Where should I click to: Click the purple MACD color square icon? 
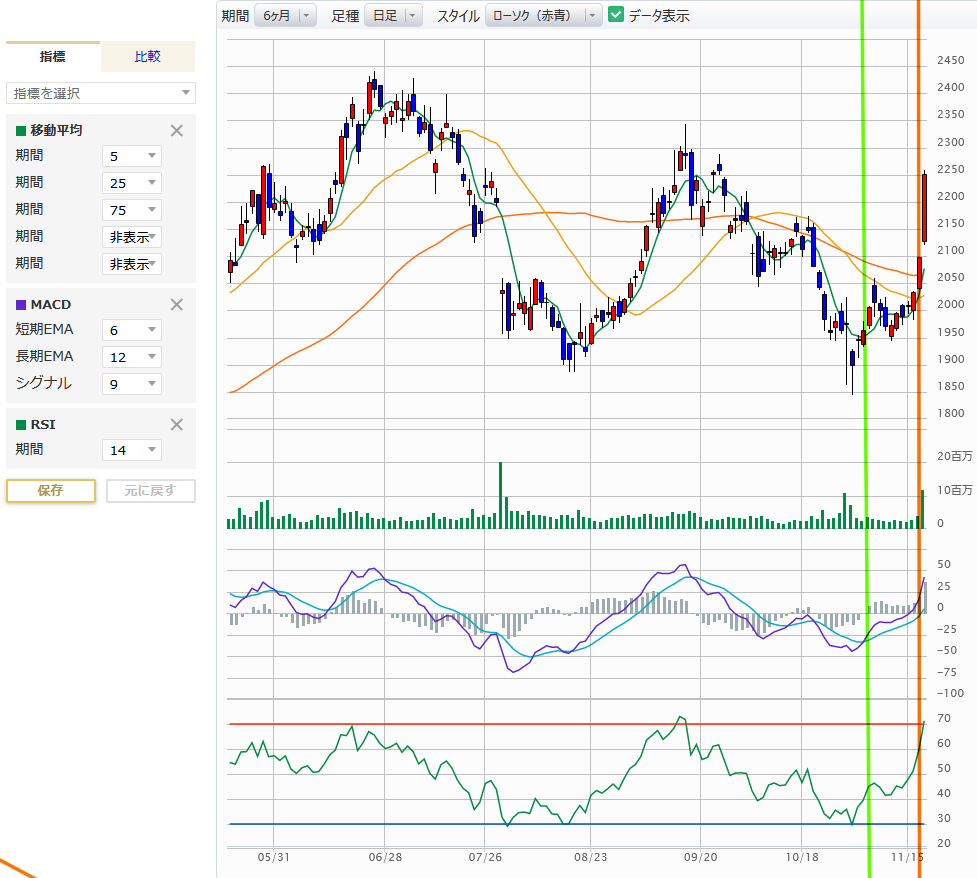click(x=21, y=304)
